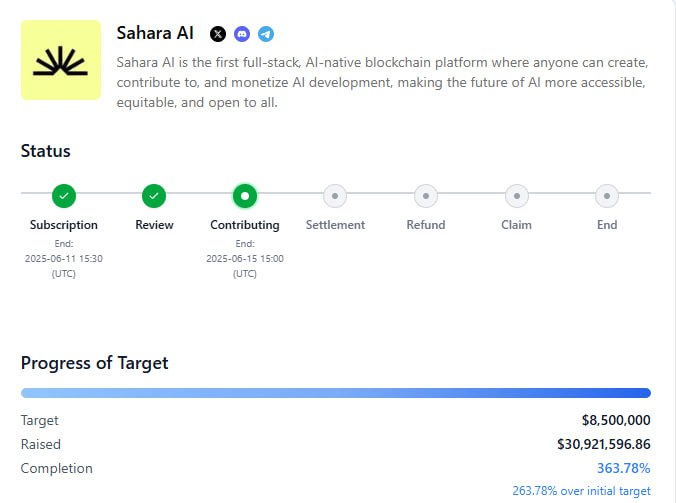
Task: Click the Claim step marker
Action: coord(516,196)
